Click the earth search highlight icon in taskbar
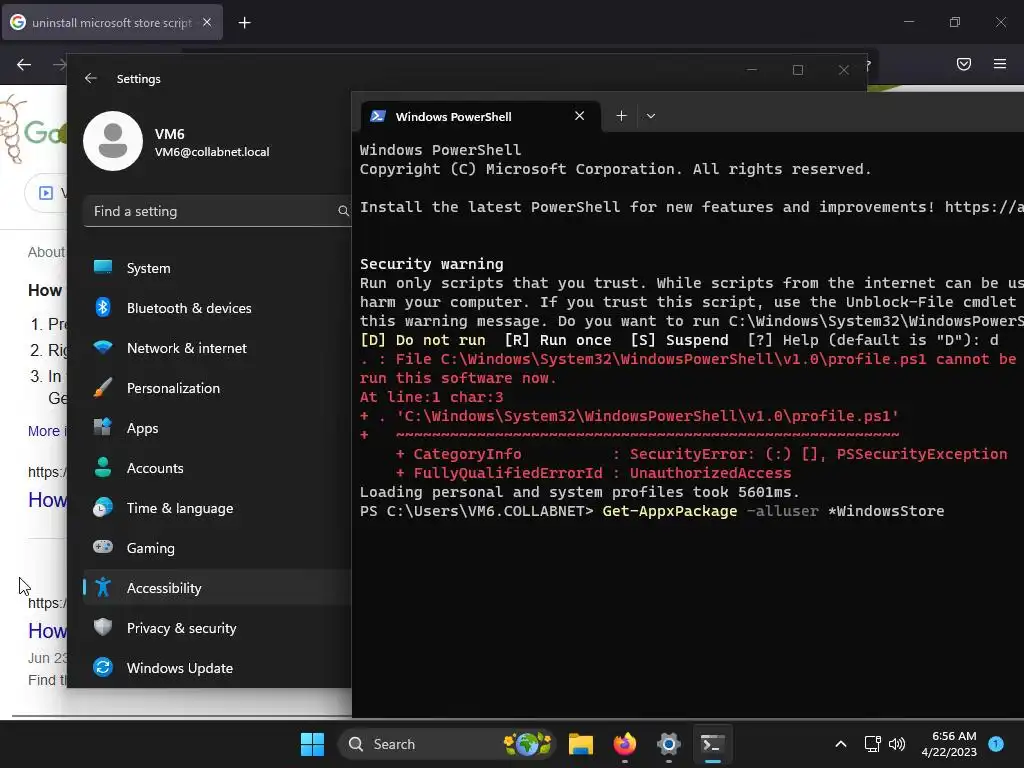This screenshot has width=1024, height=768. pos(527,744)
